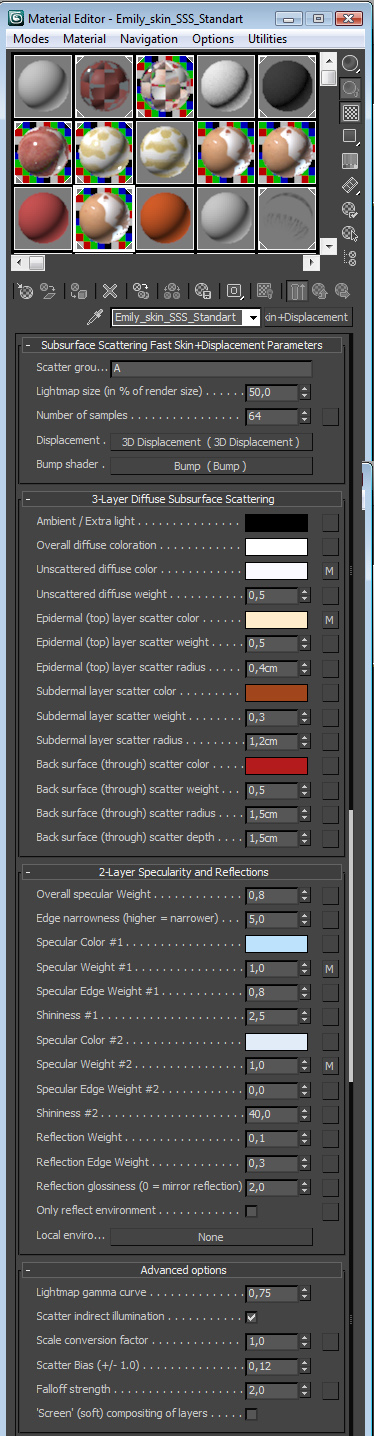Image resolution: width=374 pixels, height=1436 pixels.
Task: Open the Utilities menu
Action: click(x=267, y=39)
